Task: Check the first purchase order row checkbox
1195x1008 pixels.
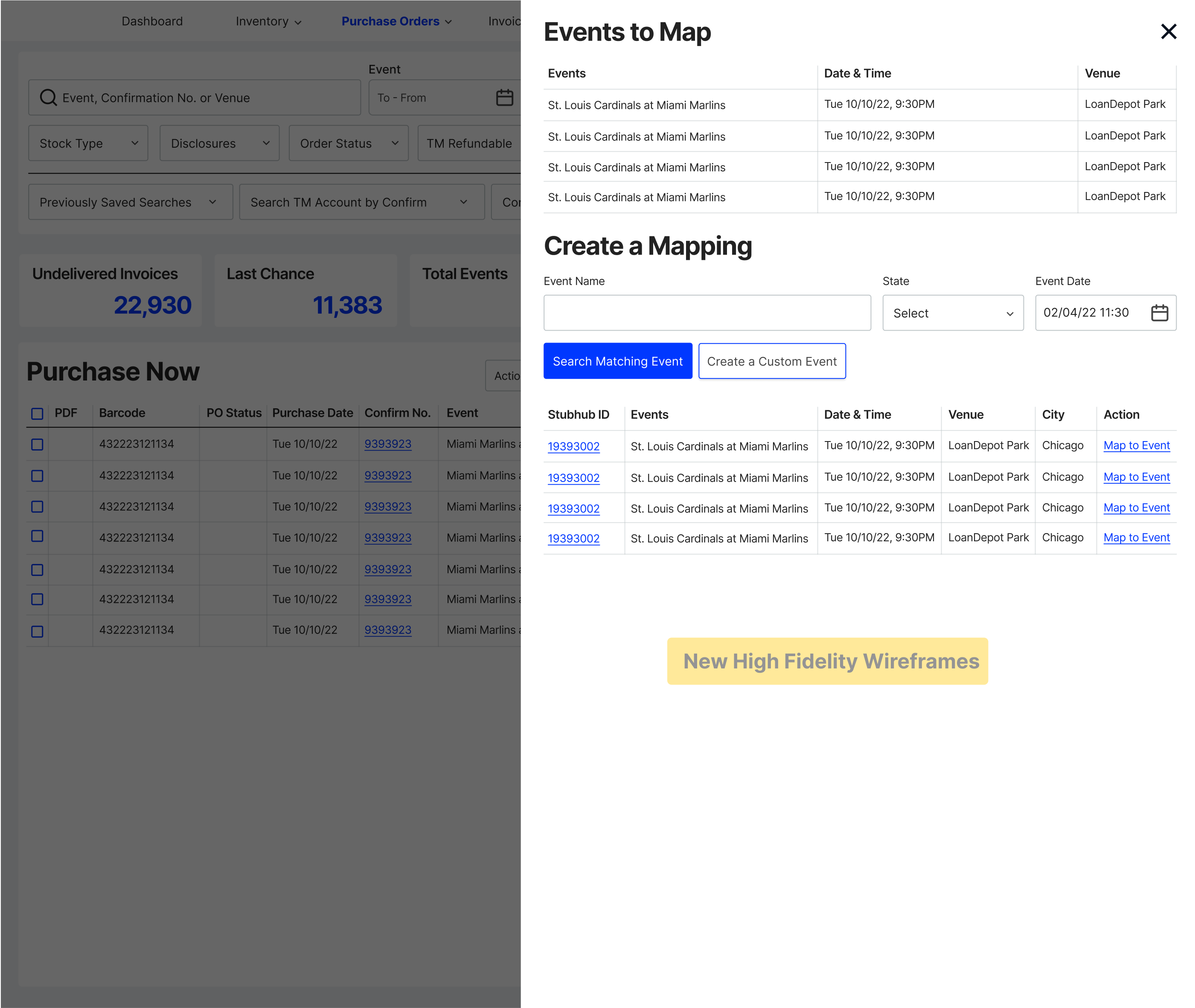Action: [x=37, y=444]
